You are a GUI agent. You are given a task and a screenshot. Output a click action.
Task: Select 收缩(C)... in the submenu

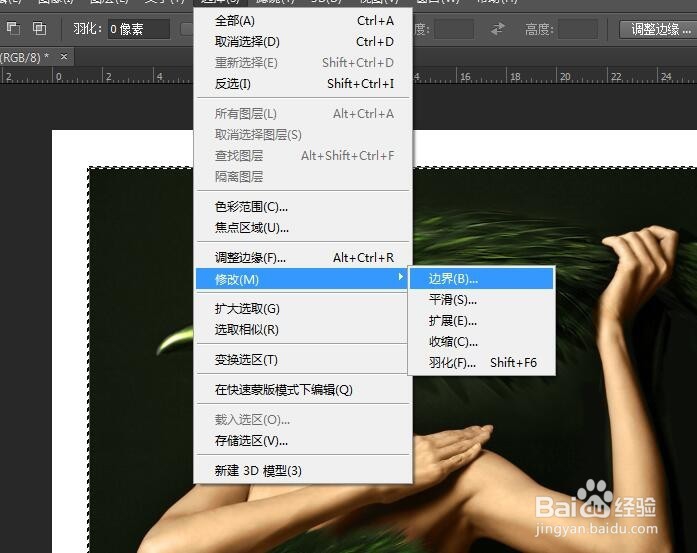coord(481,341)
